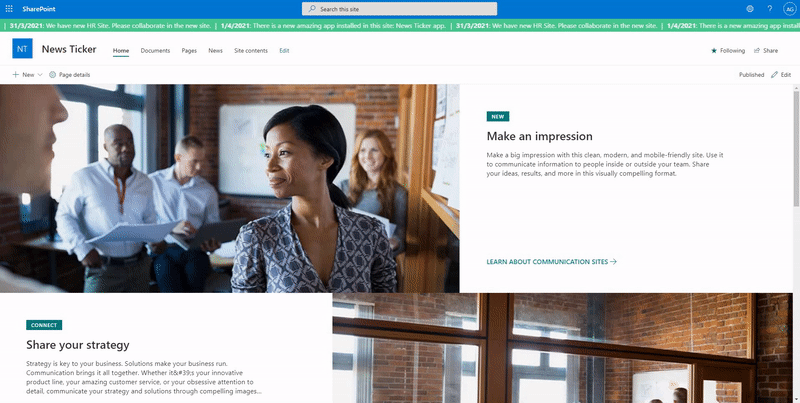This screenshot has height=403, width=800.
Task: Click the page vertical scrollbar
Action: point(796,150)
